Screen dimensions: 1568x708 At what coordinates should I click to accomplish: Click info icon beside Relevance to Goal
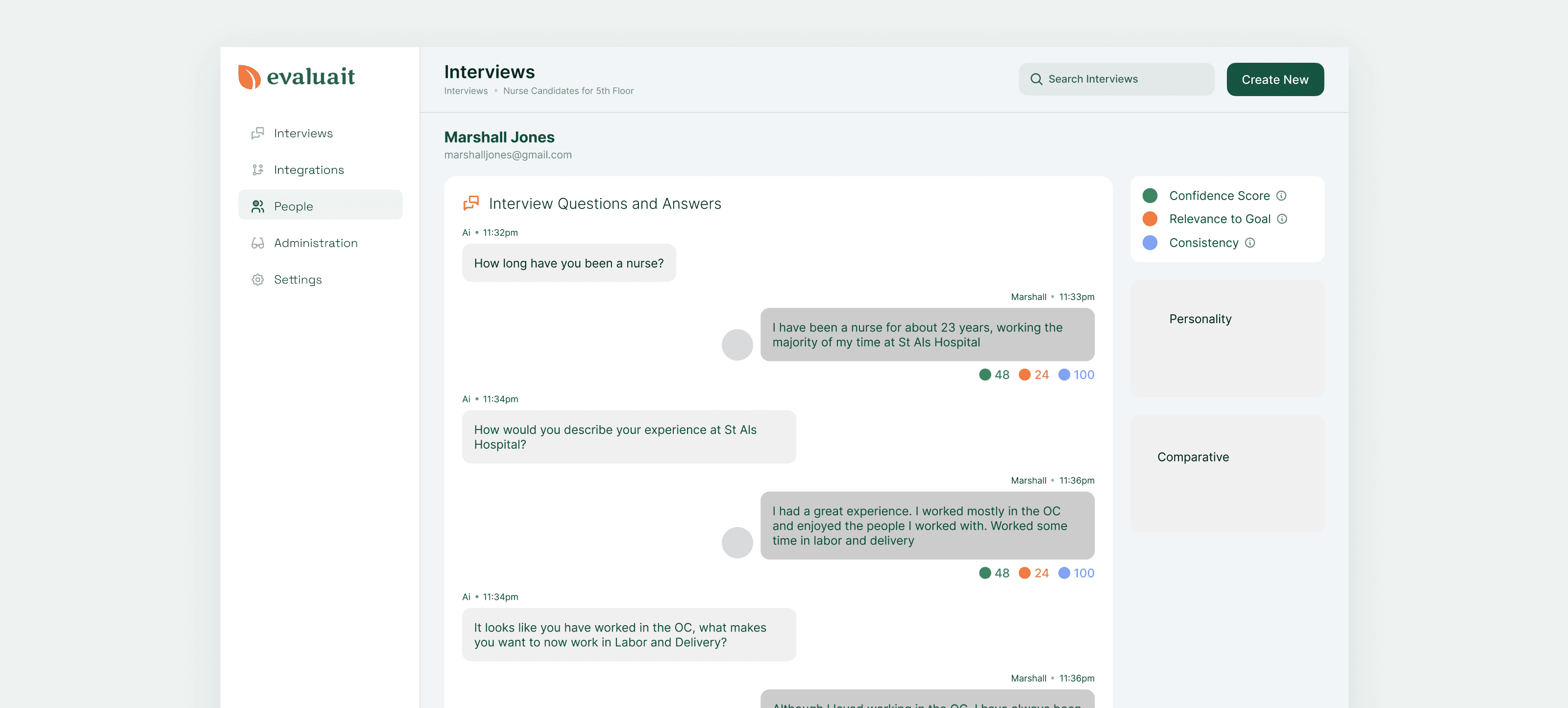click(1281, 219)
